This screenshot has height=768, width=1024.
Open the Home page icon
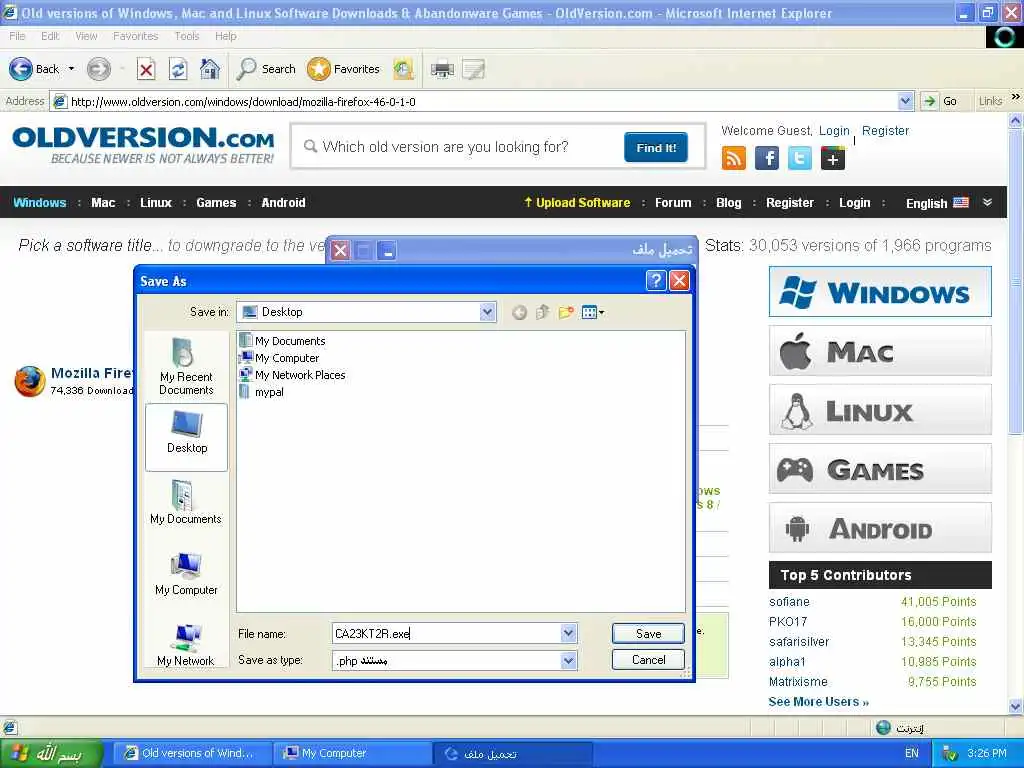[x=210, y=69]
